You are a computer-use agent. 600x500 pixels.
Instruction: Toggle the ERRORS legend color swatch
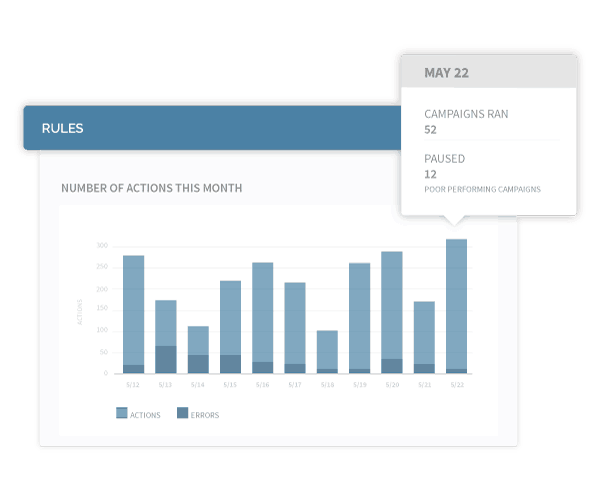(x=182, y=414)
